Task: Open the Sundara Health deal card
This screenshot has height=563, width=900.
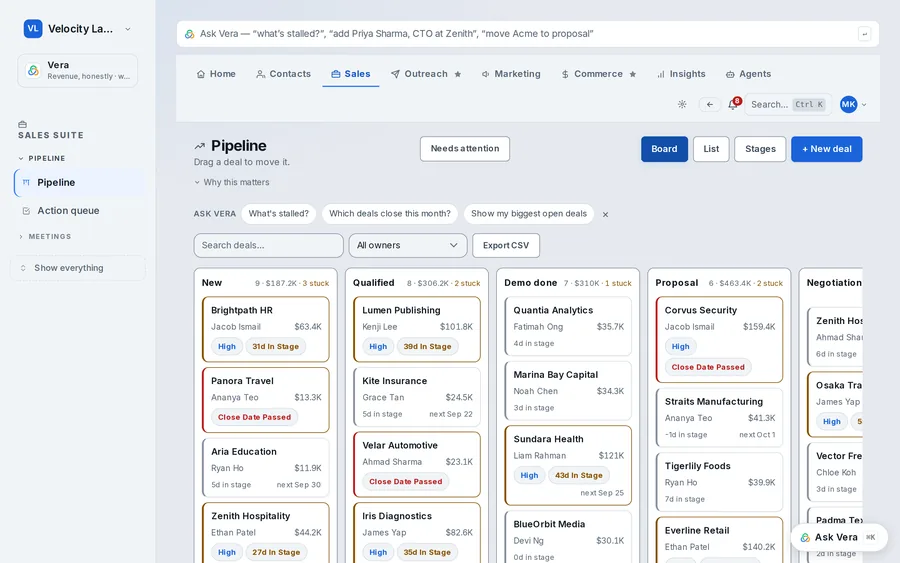Action: (568, 465)
